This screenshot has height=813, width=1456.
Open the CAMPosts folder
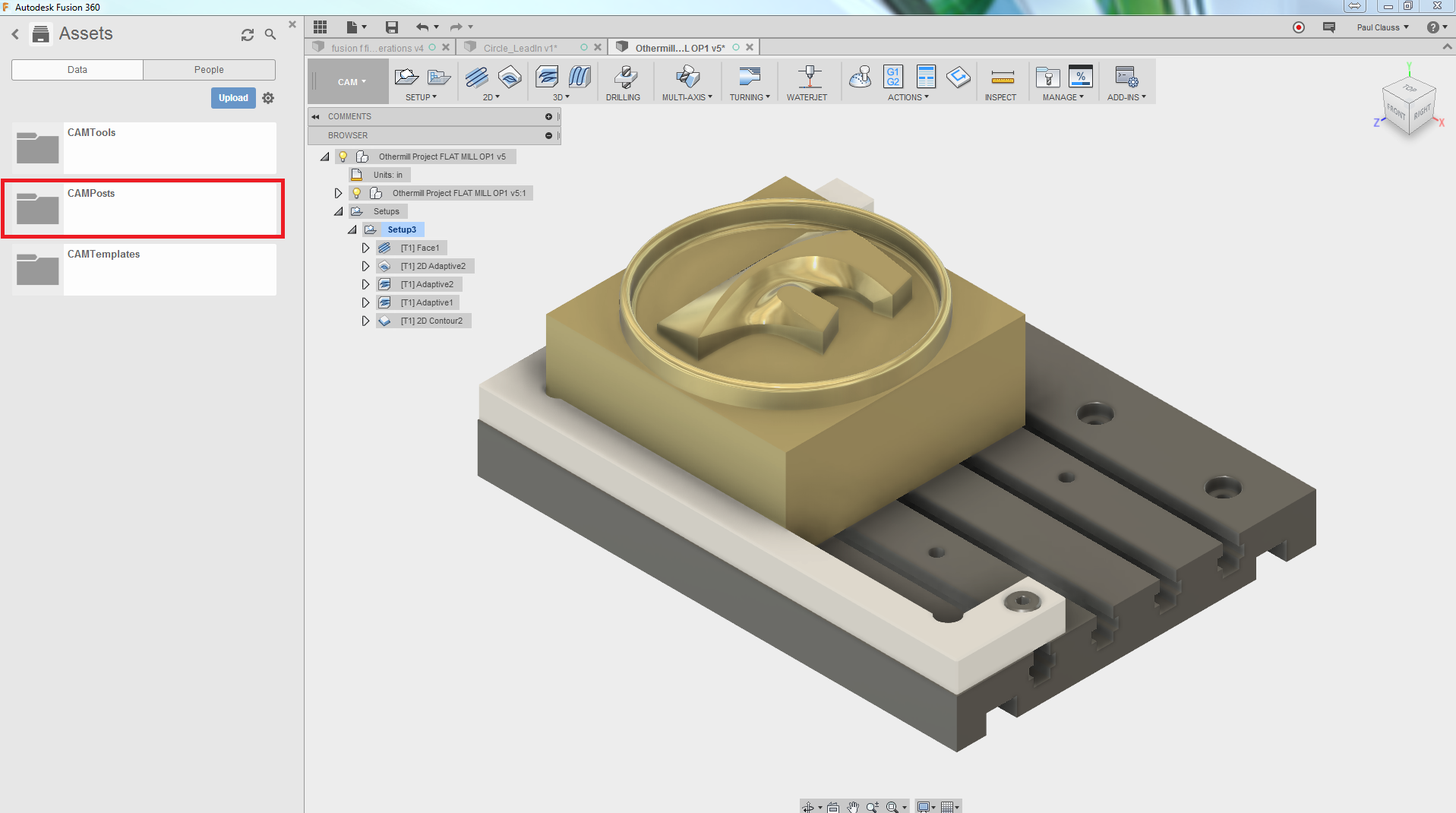144,209
